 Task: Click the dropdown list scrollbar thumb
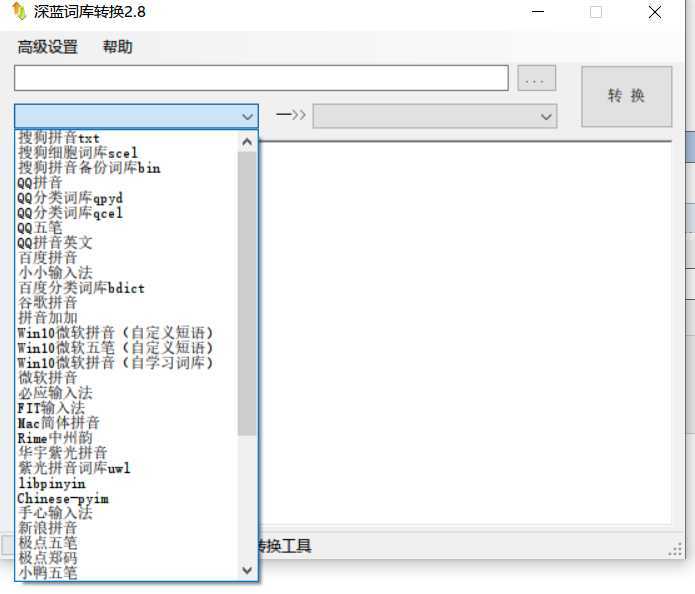coord(247,294)
